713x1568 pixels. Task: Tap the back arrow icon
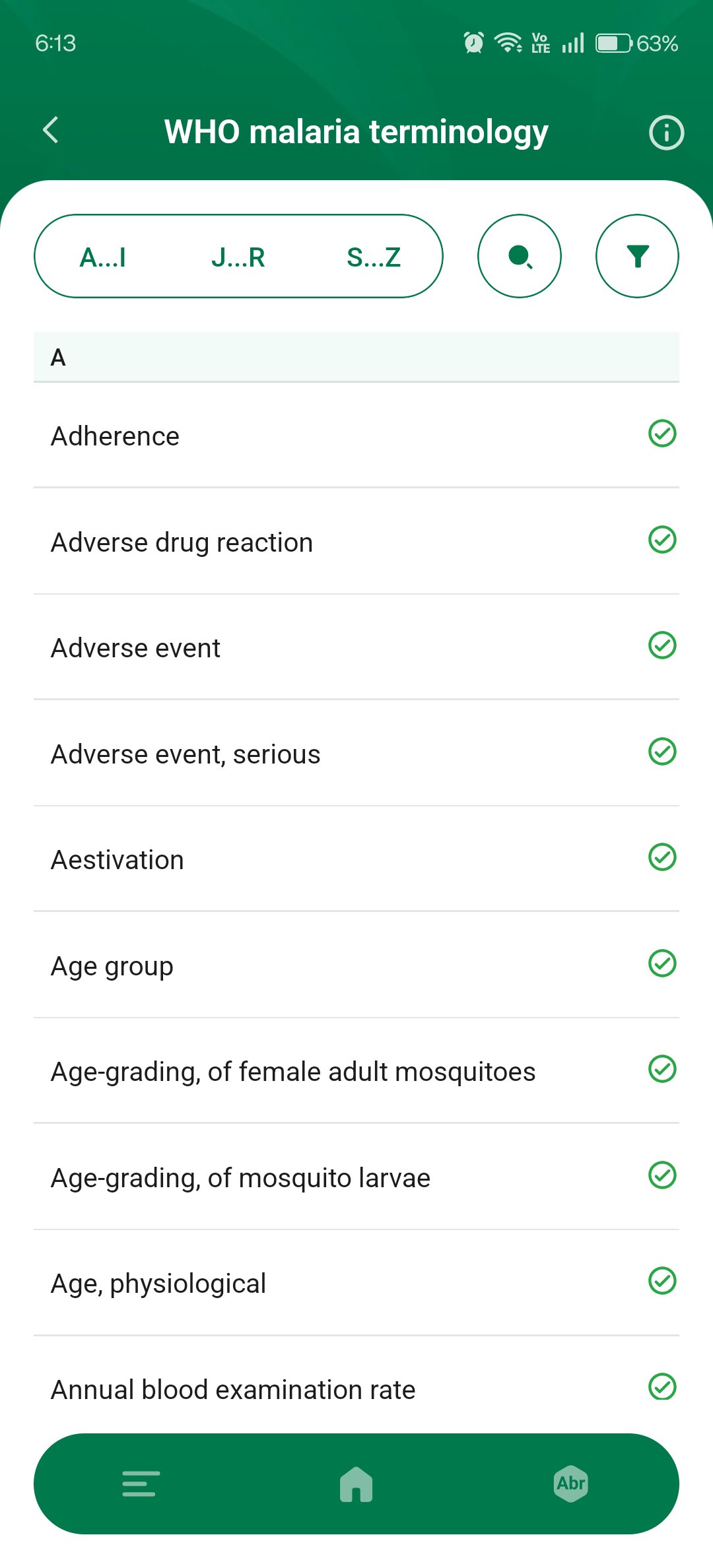[51, 130]
